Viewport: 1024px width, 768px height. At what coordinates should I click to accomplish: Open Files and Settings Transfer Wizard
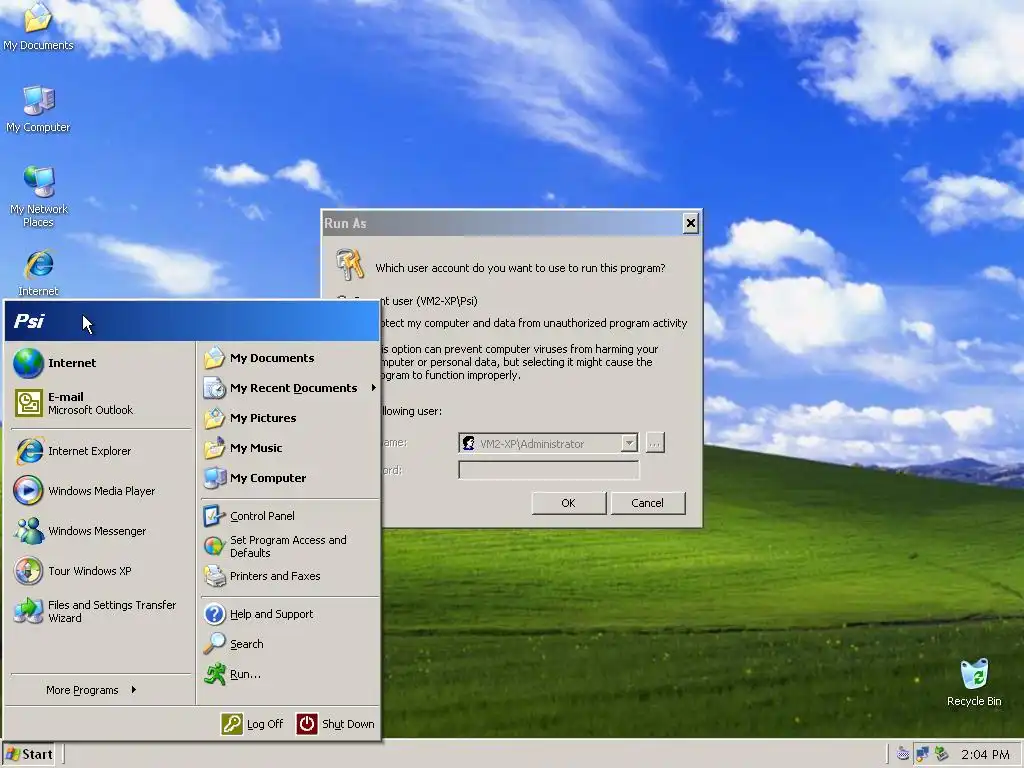[x=101, y=611]
